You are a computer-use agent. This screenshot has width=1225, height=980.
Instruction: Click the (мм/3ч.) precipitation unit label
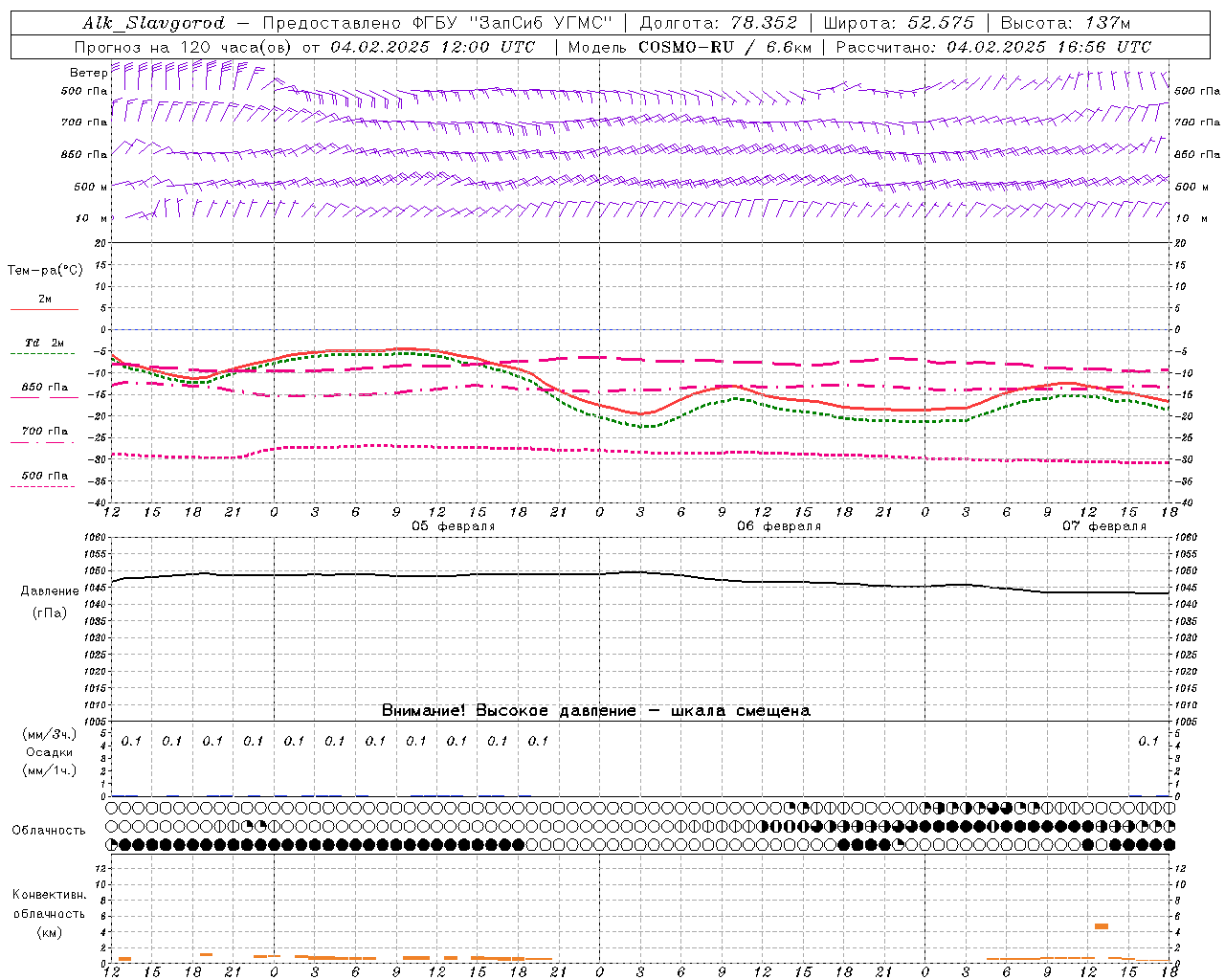point(50,735)
